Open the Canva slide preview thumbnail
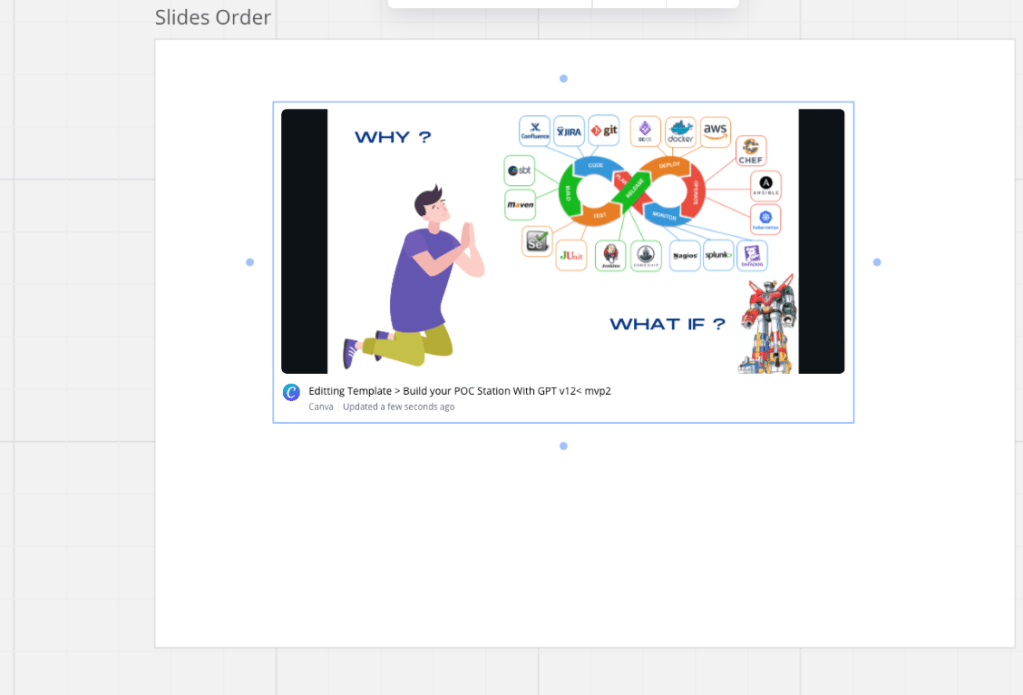This screenshot has height=695, width=1023. (562, 241)
